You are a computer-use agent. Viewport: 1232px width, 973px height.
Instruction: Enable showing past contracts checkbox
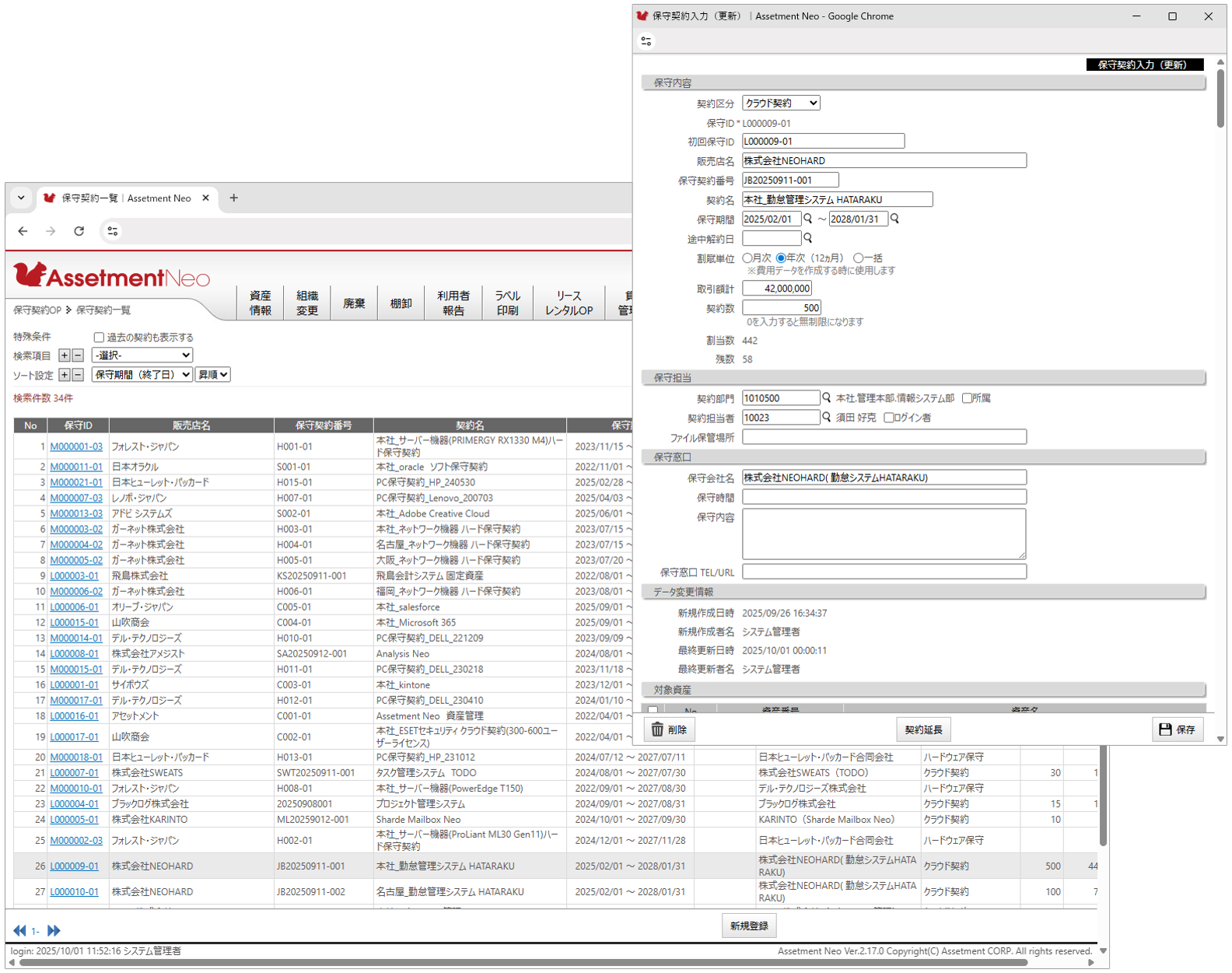[x=99, y=338]
